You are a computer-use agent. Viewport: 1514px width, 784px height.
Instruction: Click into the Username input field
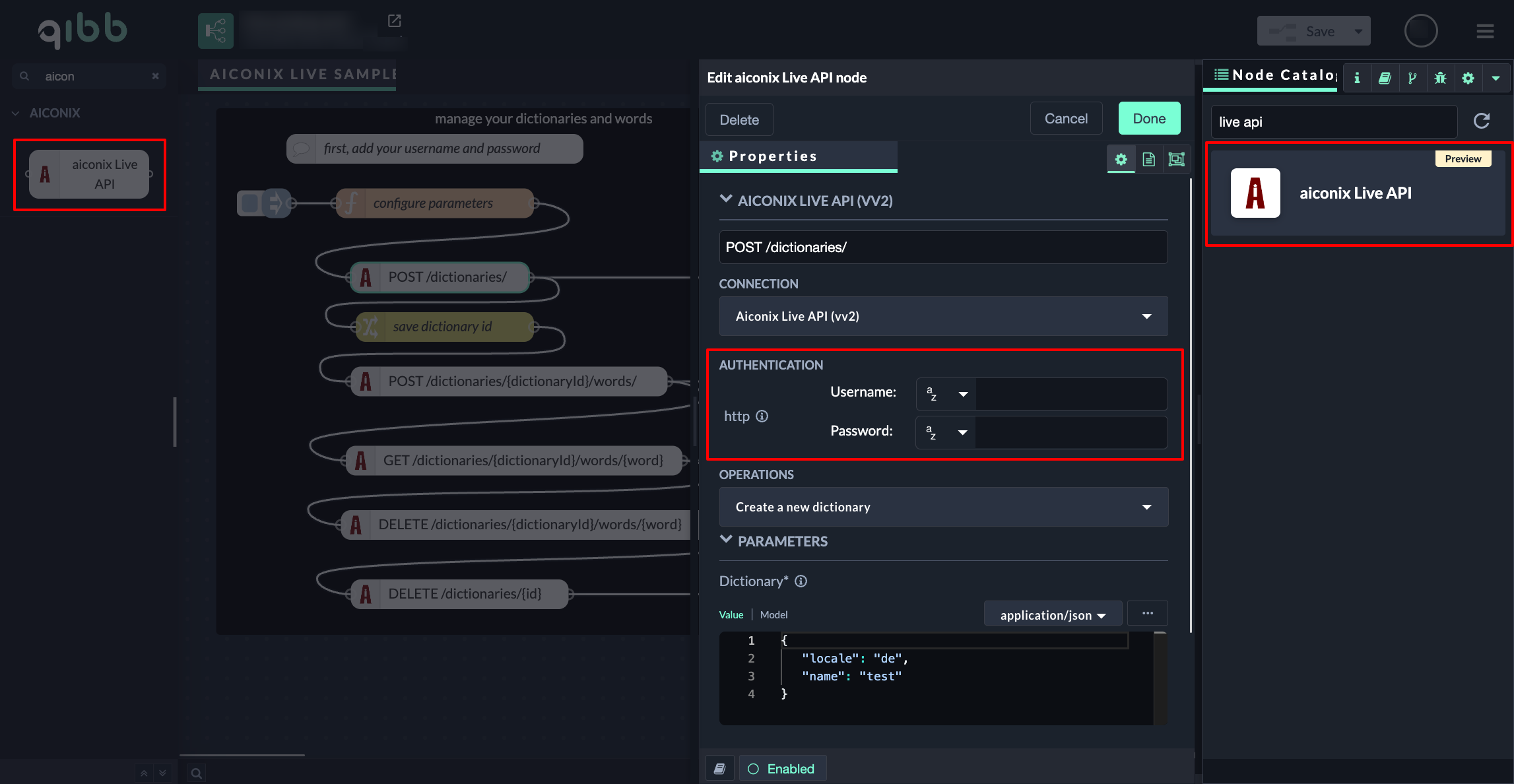pyautogui.click(x=1070, y=394)
